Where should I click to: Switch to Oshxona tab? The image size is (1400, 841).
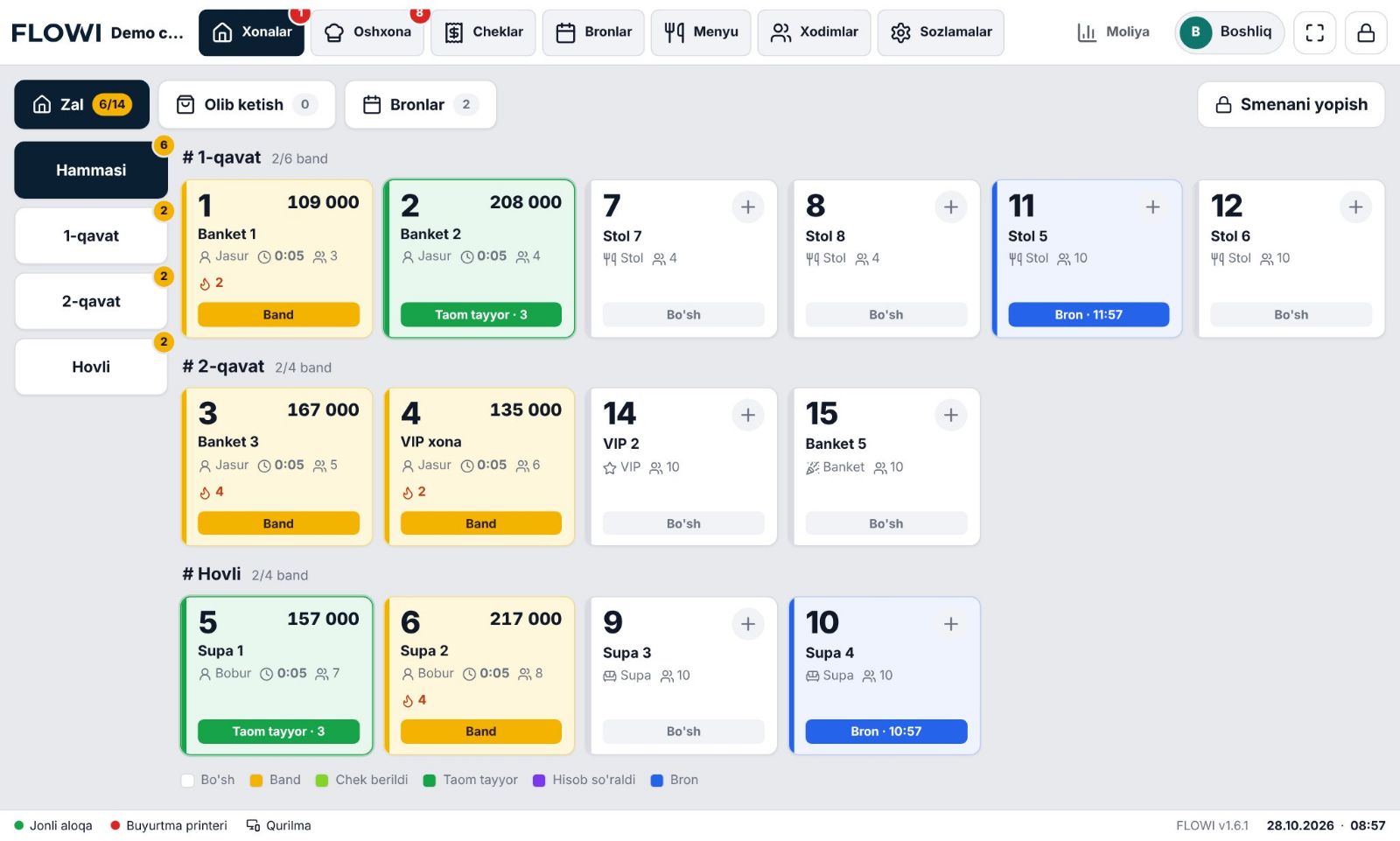[x=367, y=32]
